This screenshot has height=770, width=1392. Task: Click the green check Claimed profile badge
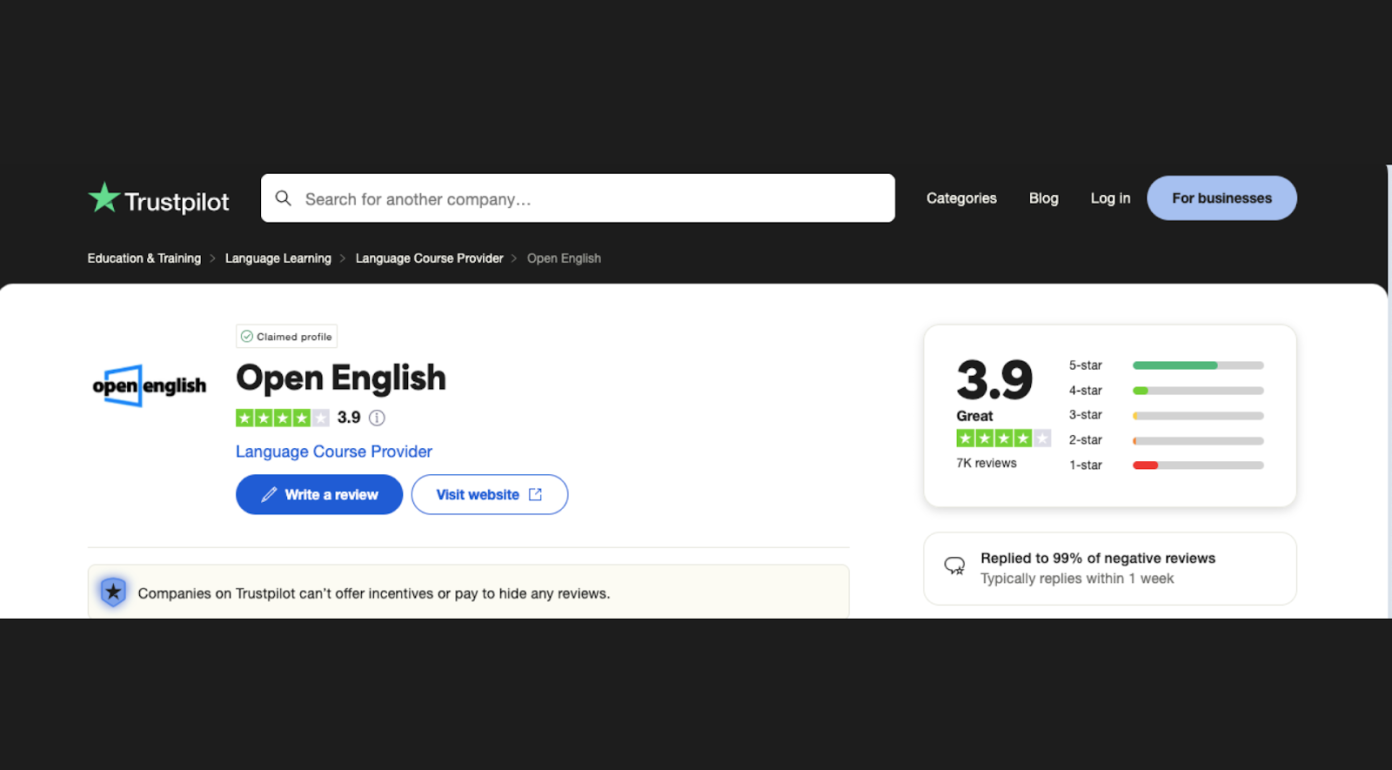(x=286, y=336)
